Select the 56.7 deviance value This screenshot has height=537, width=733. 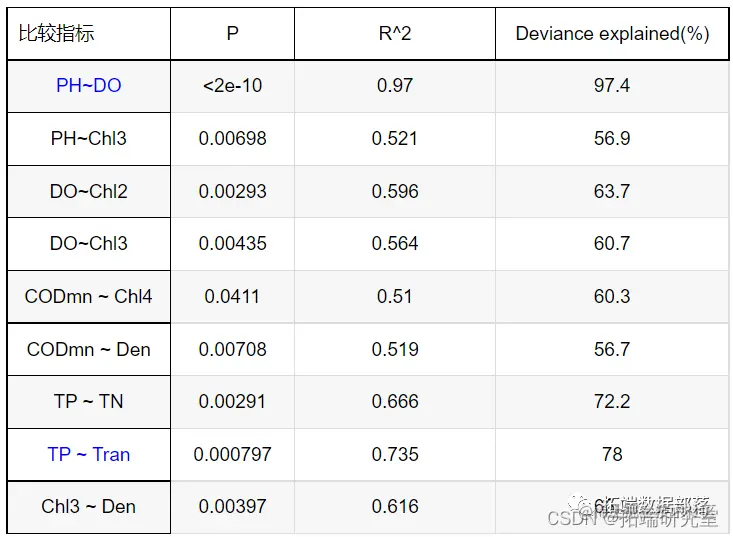tap(612, 349)
